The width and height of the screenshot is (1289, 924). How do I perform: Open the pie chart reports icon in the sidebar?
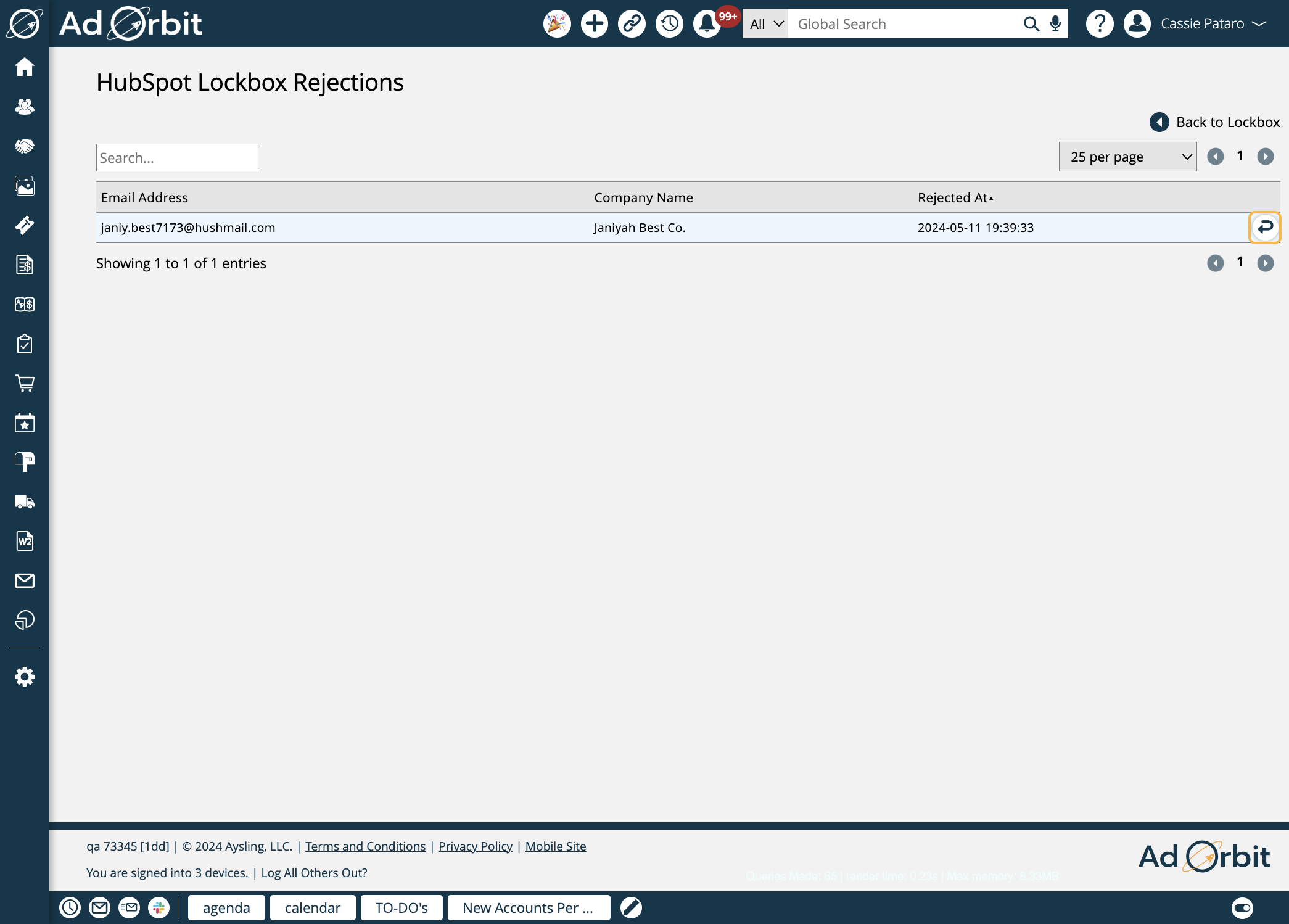click(25, 620)
